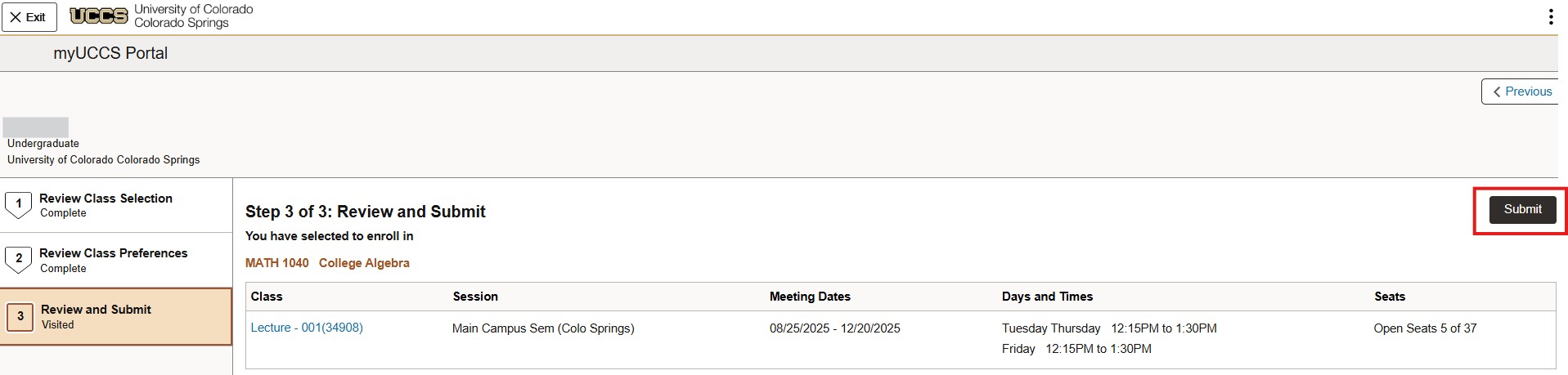
Task: Select the Review and Submit step
Action: [x=96, y=310]
